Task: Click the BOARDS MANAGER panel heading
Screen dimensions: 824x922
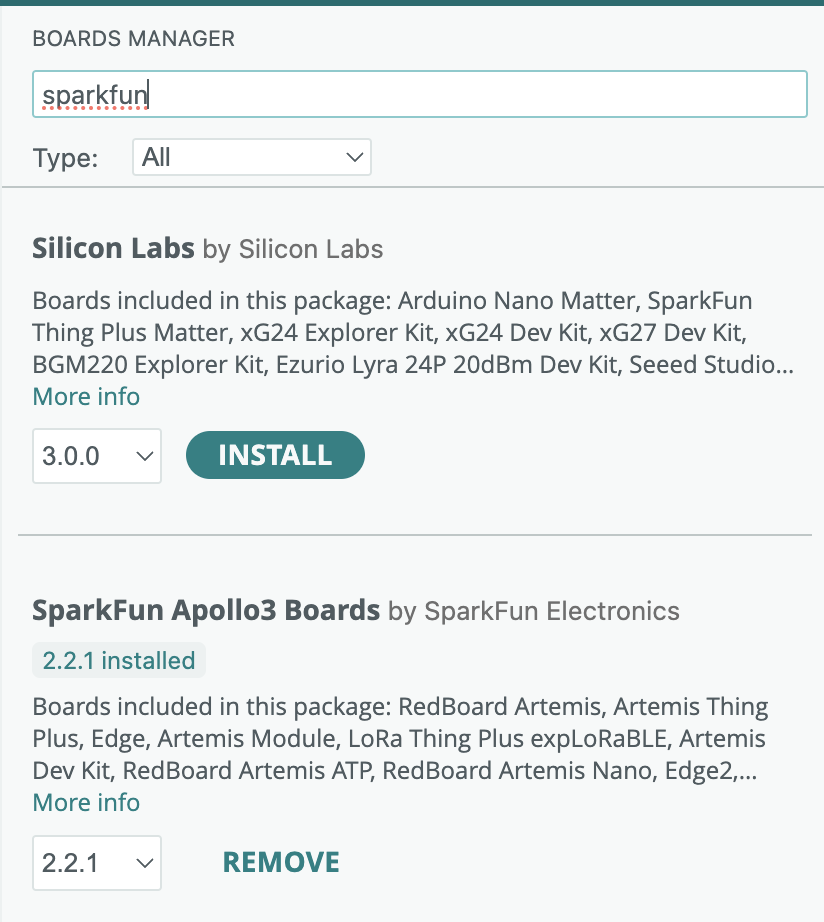Action: tap(134, 39)
